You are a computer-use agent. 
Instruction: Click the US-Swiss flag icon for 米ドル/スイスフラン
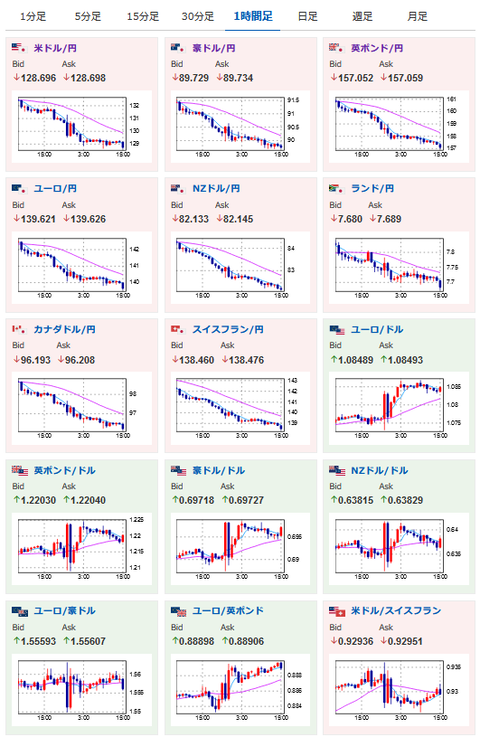pyautogui.click(x=337, y=612)
